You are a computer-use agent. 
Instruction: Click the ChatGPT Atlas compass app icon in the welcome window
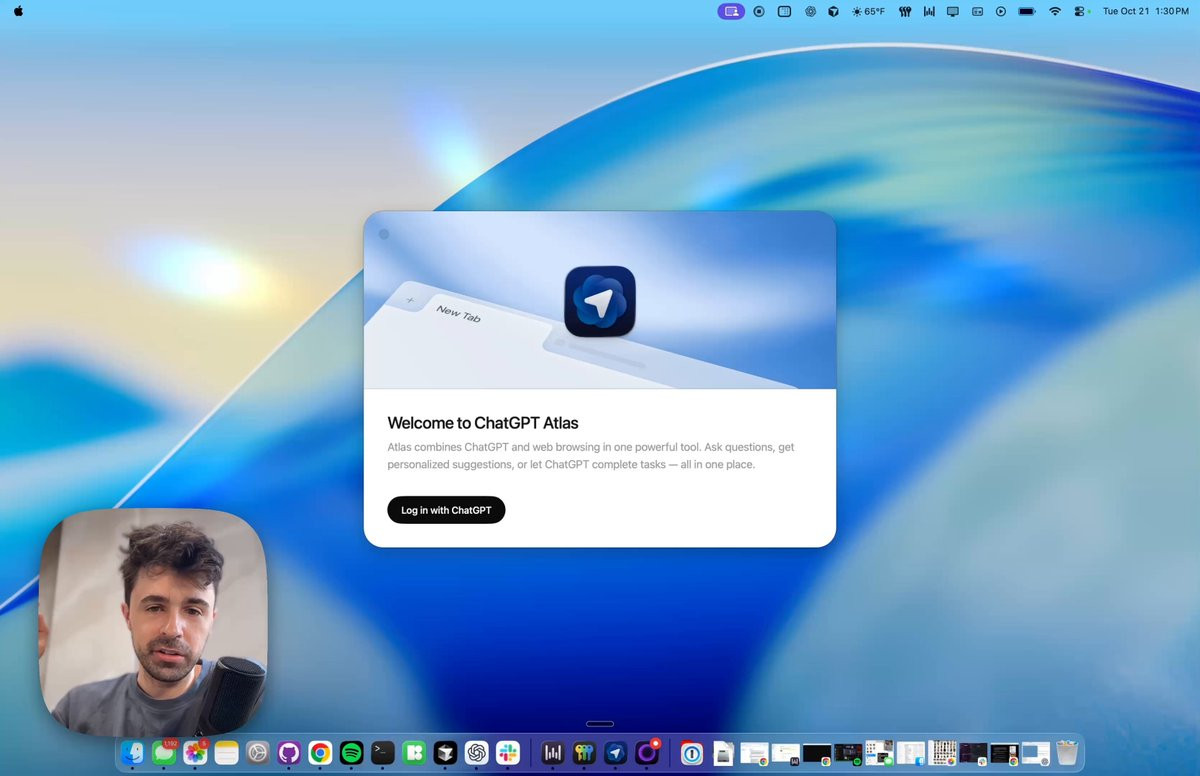[600, 301]
